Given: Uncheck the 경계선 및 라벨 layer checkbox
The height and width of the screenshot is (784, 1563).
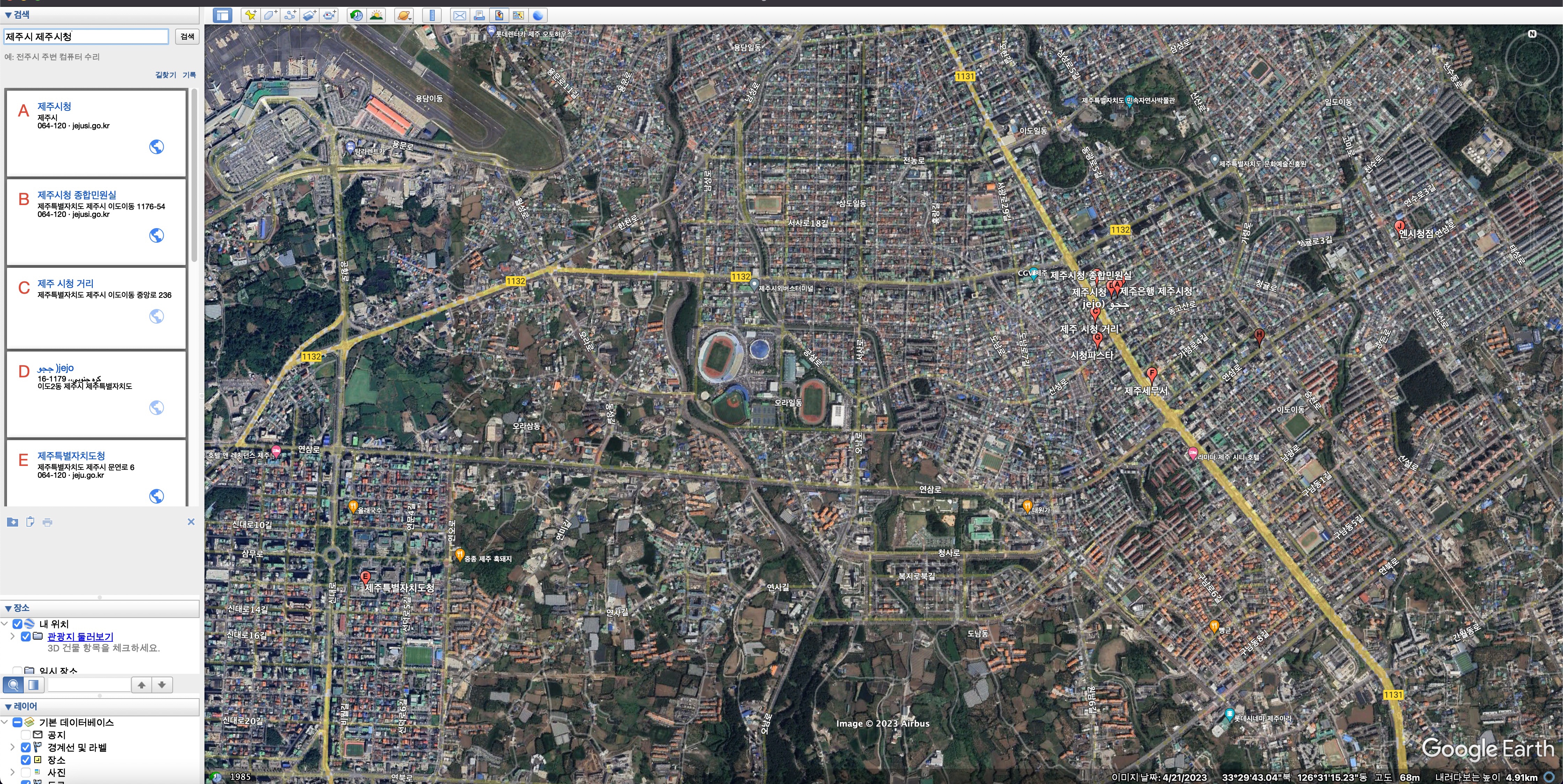Looking at the screenshot, I should [25, 747].
